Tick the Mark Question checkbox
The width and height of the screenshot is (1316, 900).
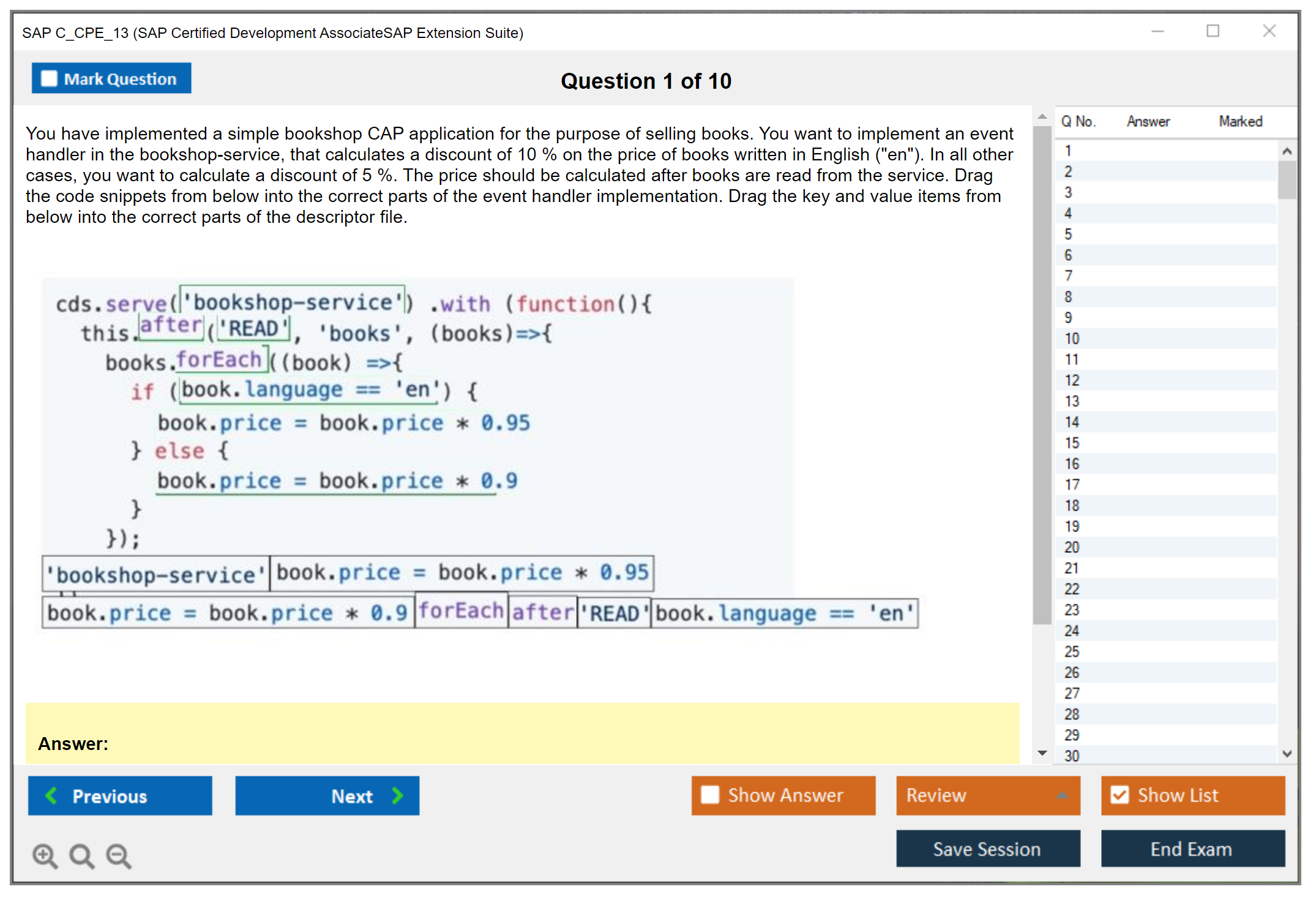click(x=49, y=79)
